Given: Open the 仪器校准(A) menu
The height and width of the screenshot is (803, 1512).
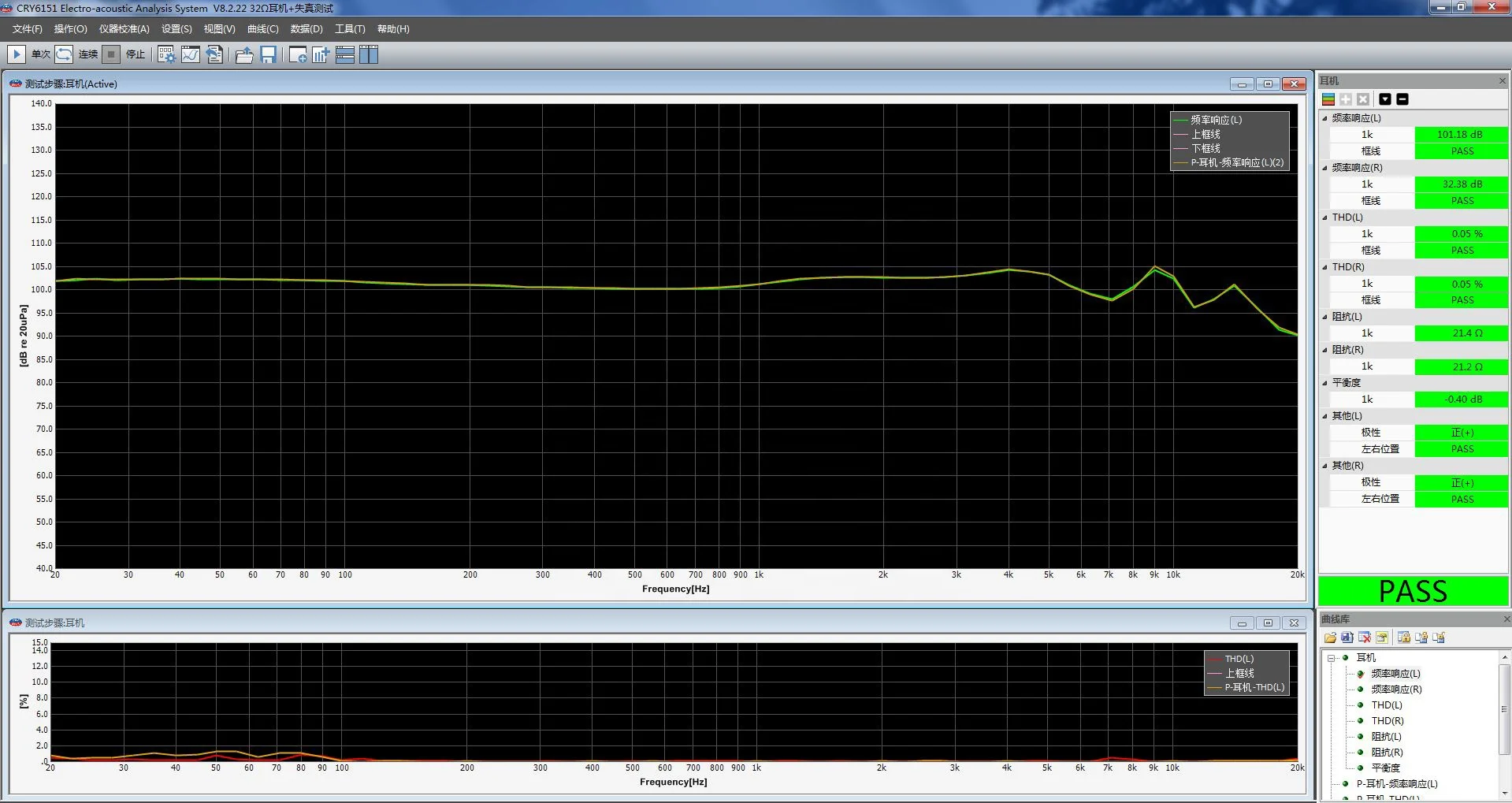Looking at the screenshot, I should tap(124, 29).
